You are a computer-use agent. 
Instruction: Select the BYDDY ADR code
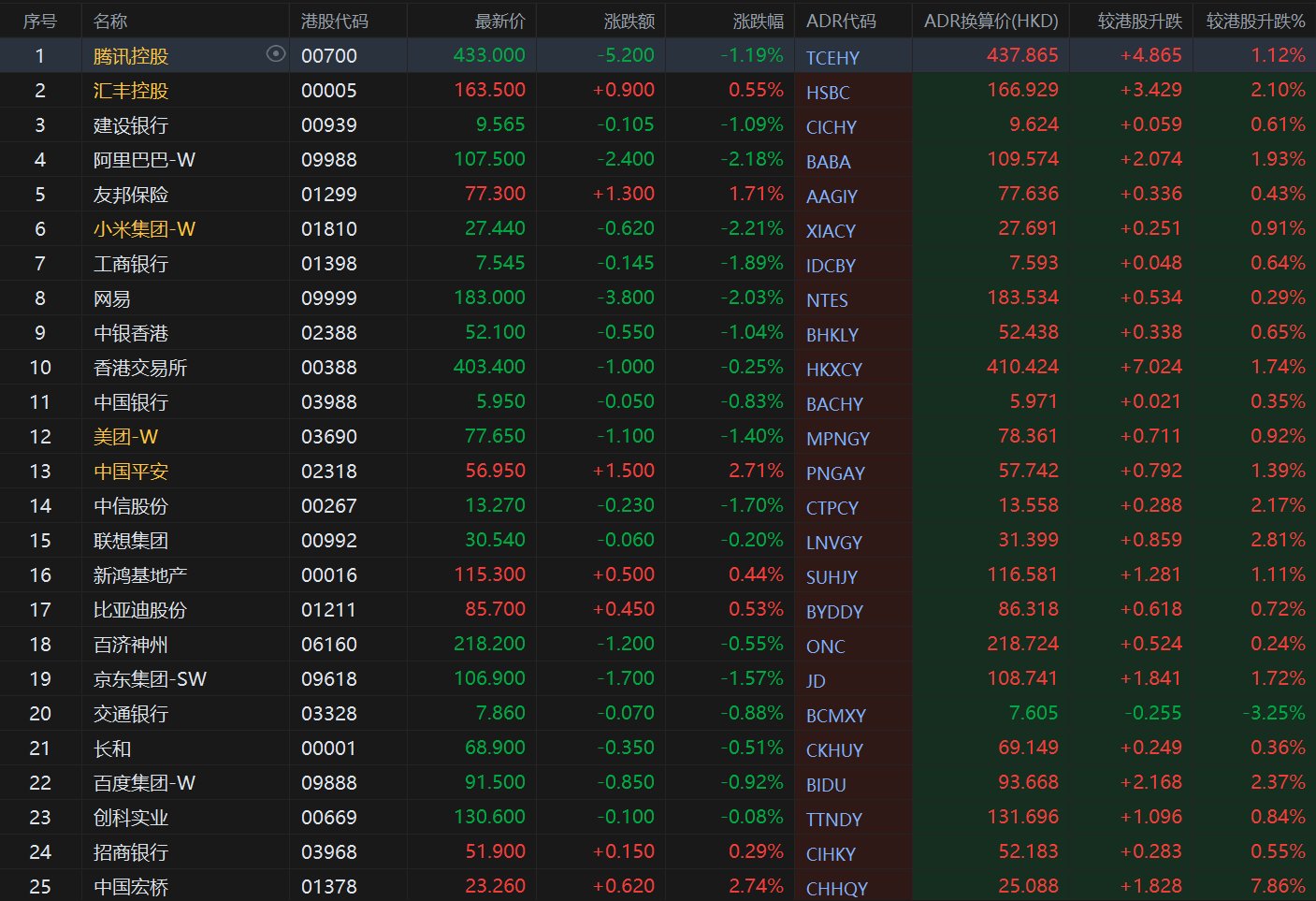[834, 612]
